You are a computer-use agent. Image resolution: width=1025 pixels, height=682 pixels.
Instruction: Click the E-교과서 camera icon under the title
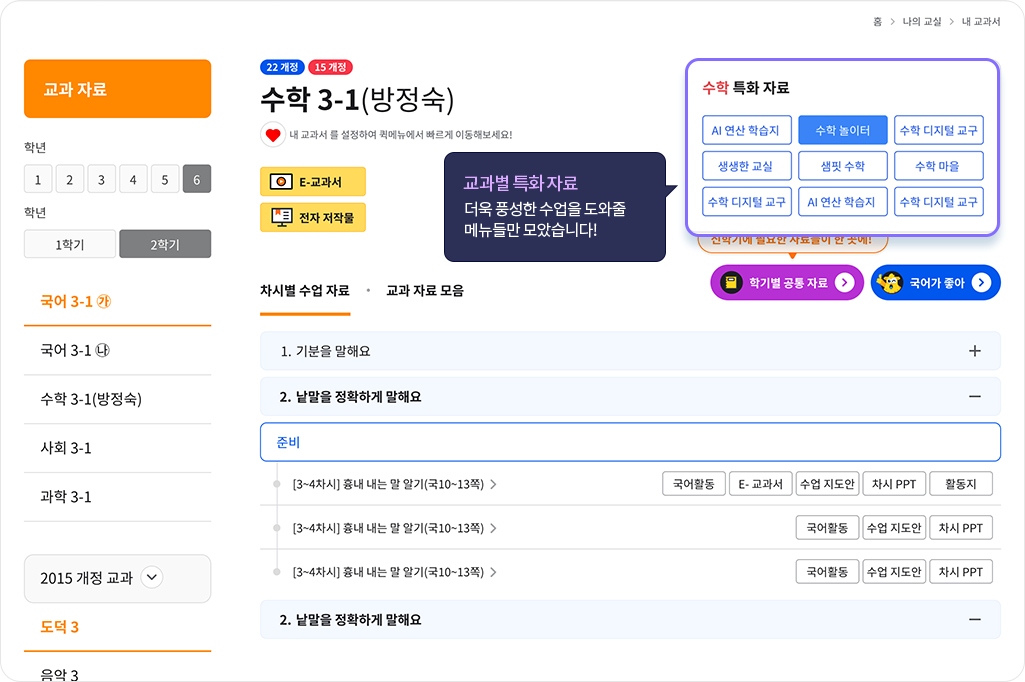tap(281, 182)
